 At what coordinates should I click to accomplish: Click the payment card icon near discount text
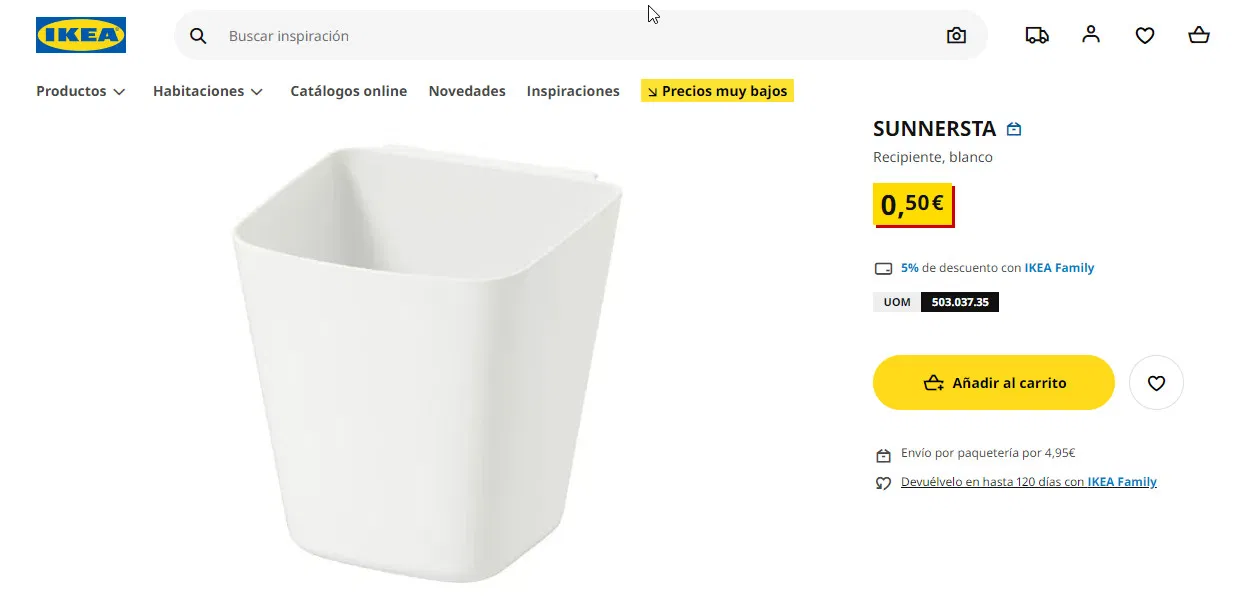[x=883, y=267]
